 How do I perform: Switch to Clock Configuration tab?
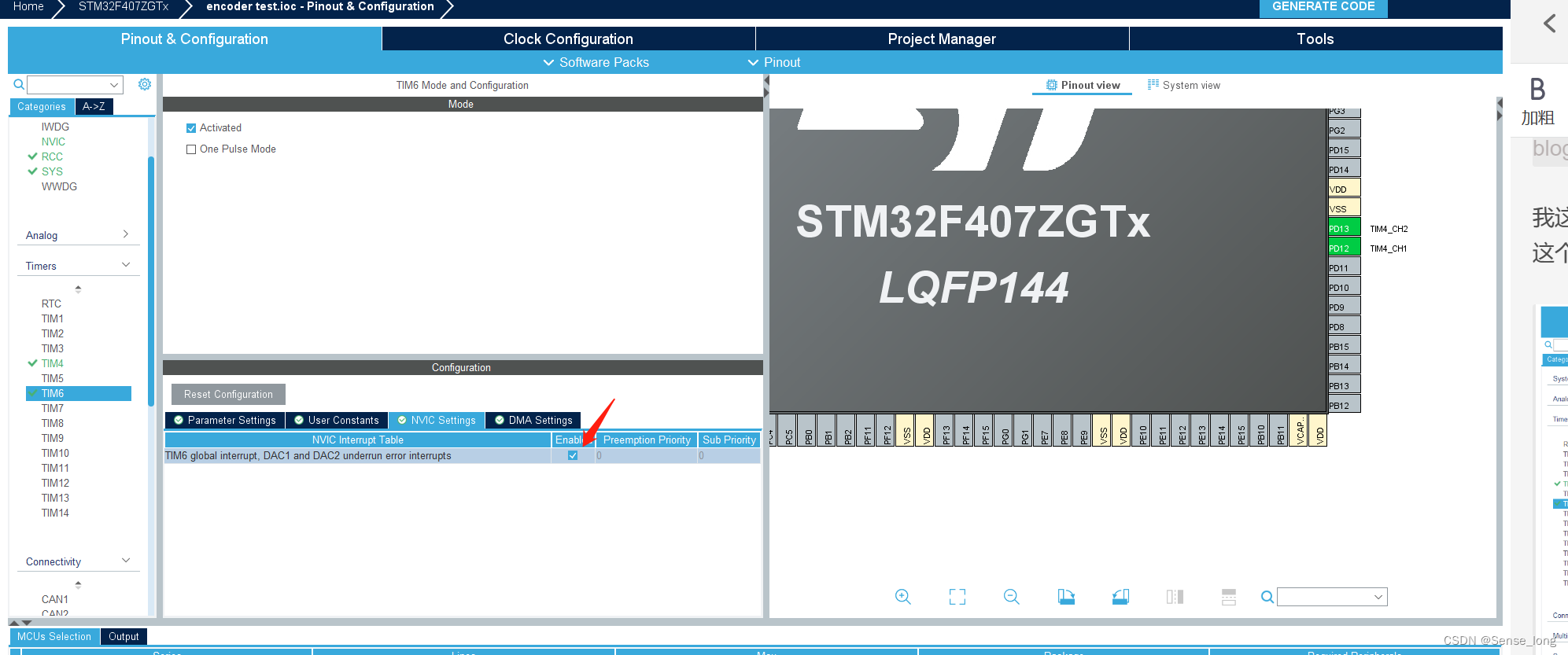[568, 39]
